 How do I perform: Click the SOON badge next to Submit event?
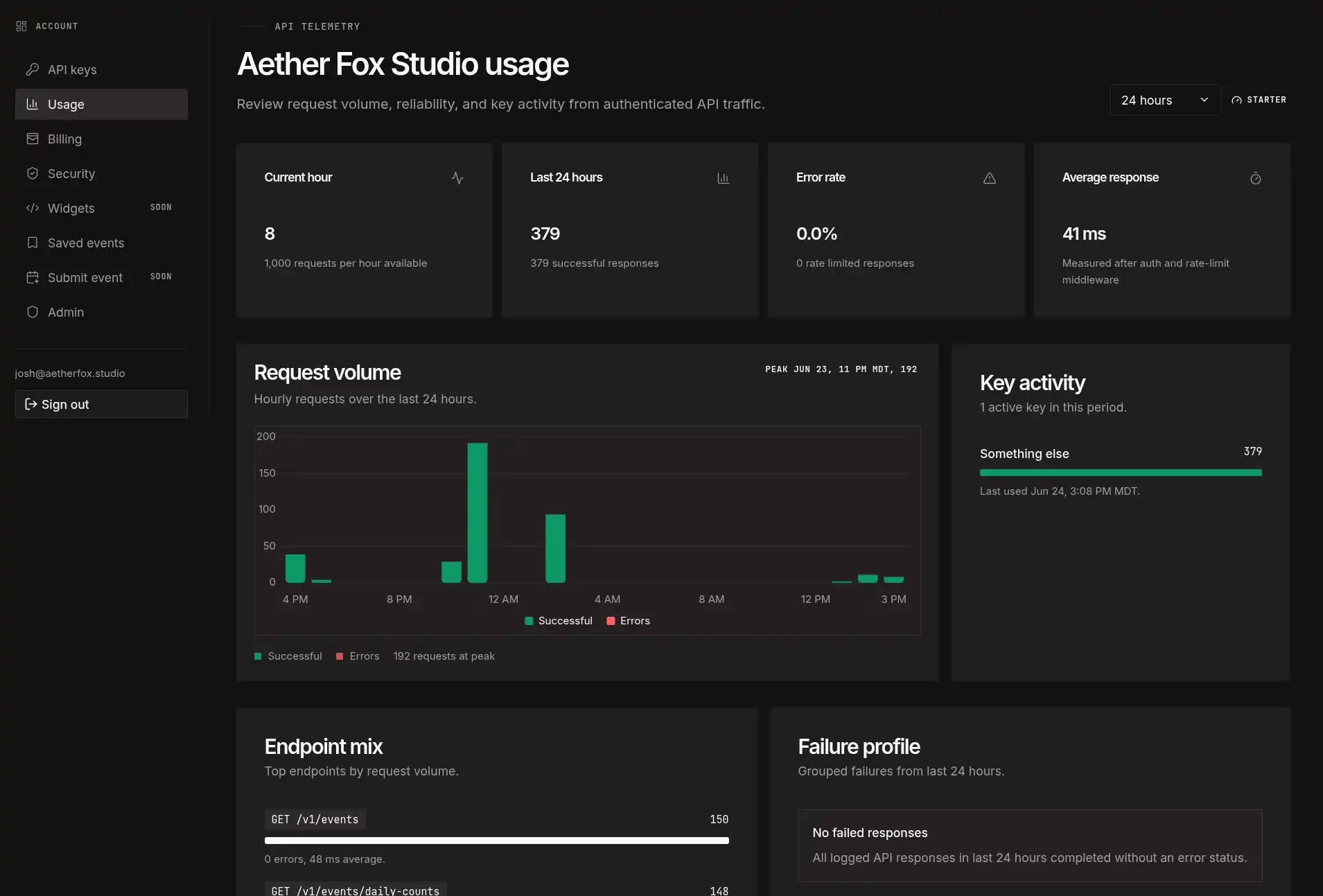pos(161,276)
